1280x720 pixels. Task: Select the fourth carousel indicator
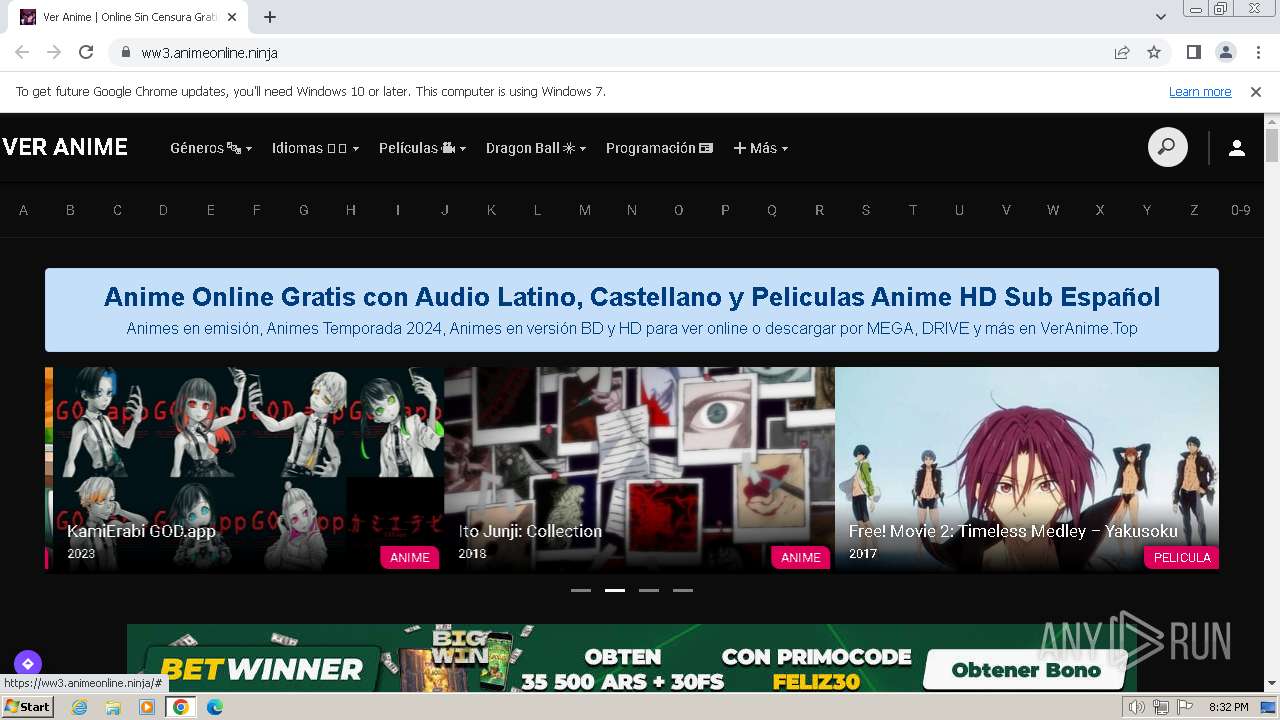[x=683, y=590]
